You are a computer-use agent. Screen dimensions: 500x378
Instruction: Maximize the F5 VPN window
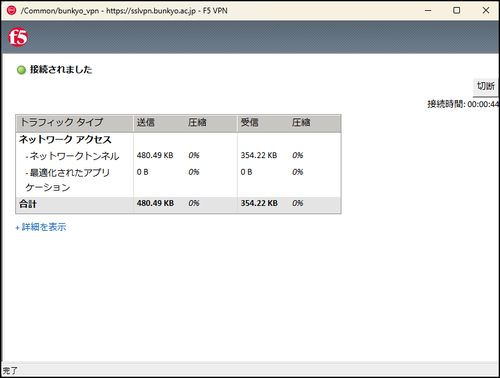(457, 10)
